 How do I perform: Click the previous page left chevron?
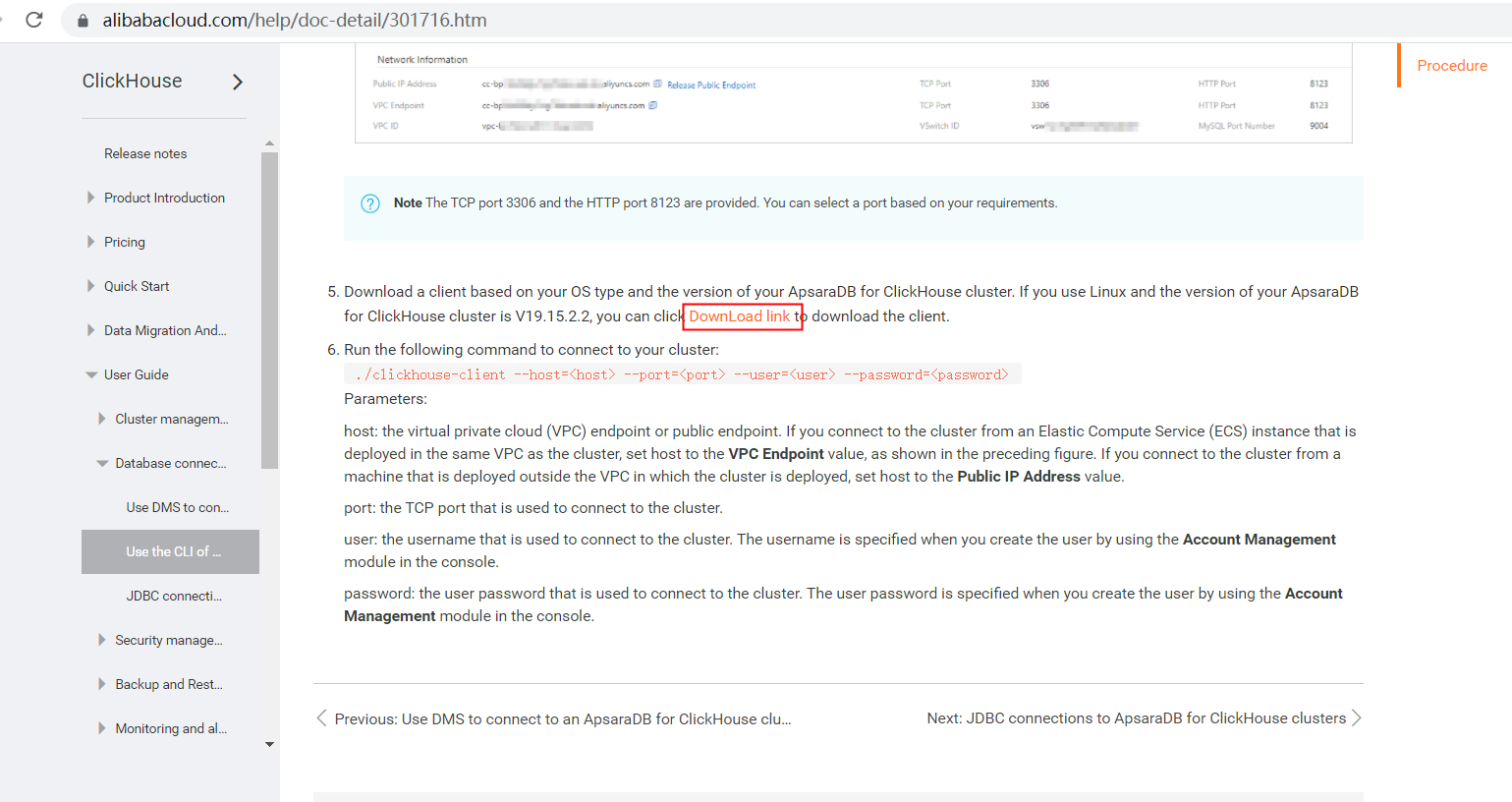(321, 718)
